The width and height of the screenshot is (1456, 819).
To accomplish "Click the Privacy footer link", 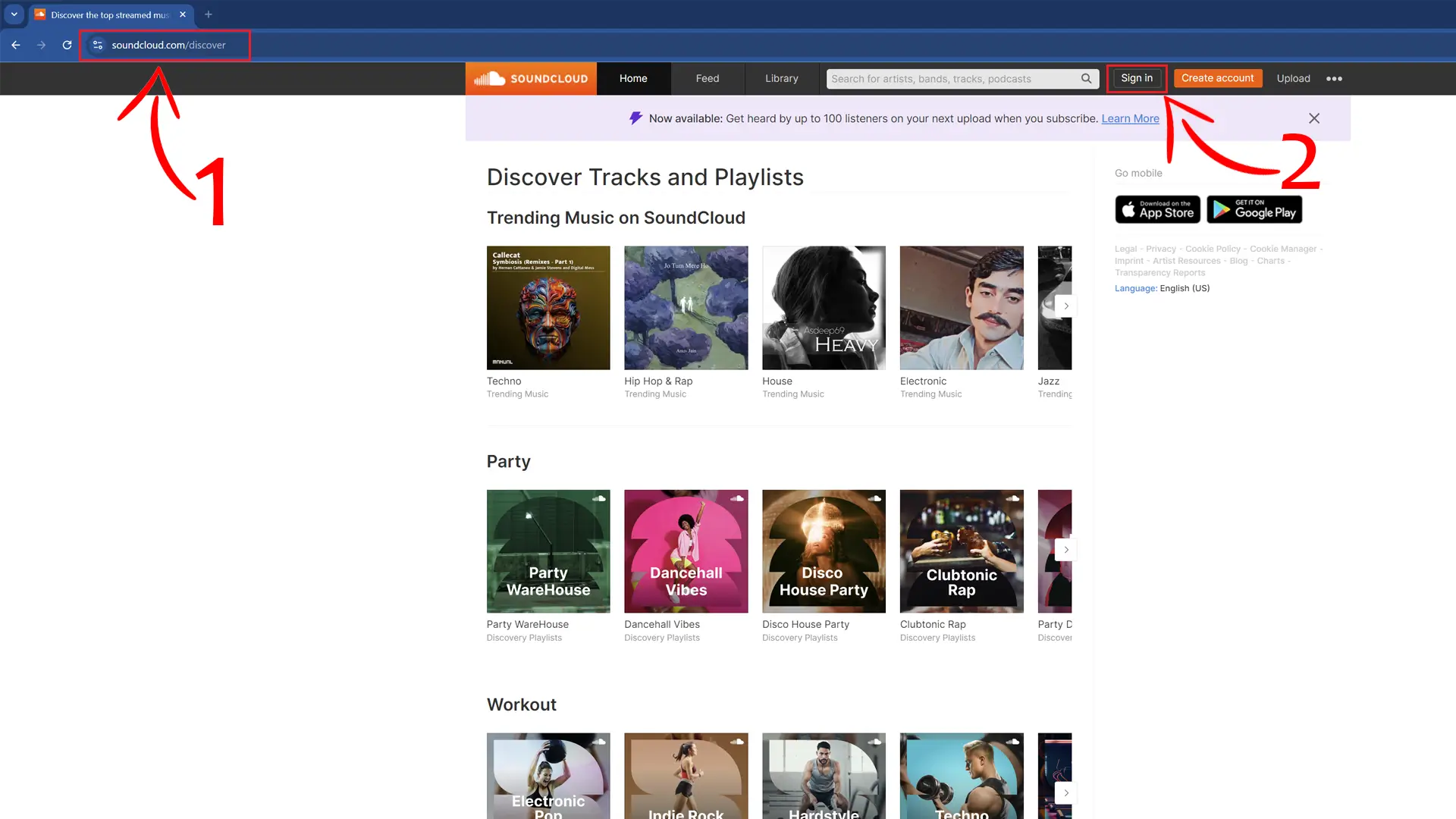I will (x=1161, y=249).
